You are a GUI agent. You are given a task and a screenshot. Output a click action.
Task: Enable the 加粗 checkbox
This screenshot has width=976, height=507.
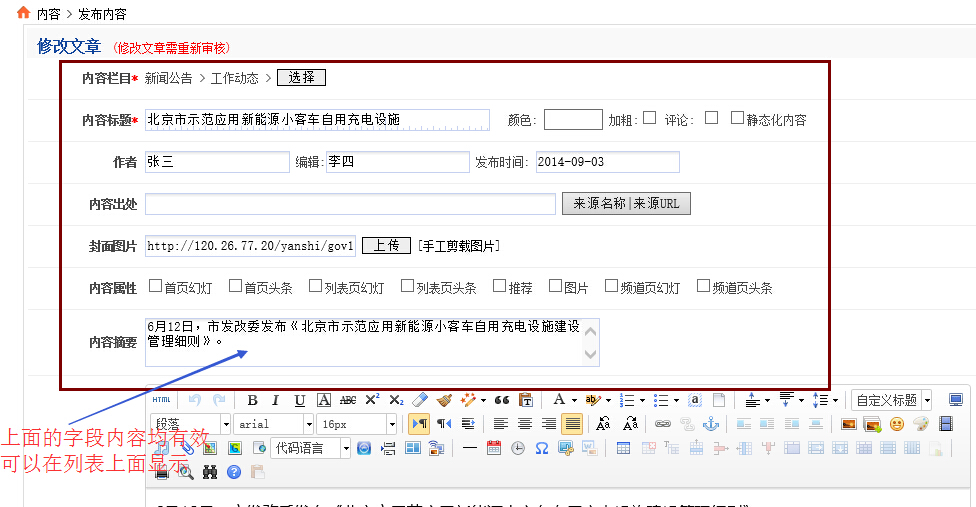650,118
